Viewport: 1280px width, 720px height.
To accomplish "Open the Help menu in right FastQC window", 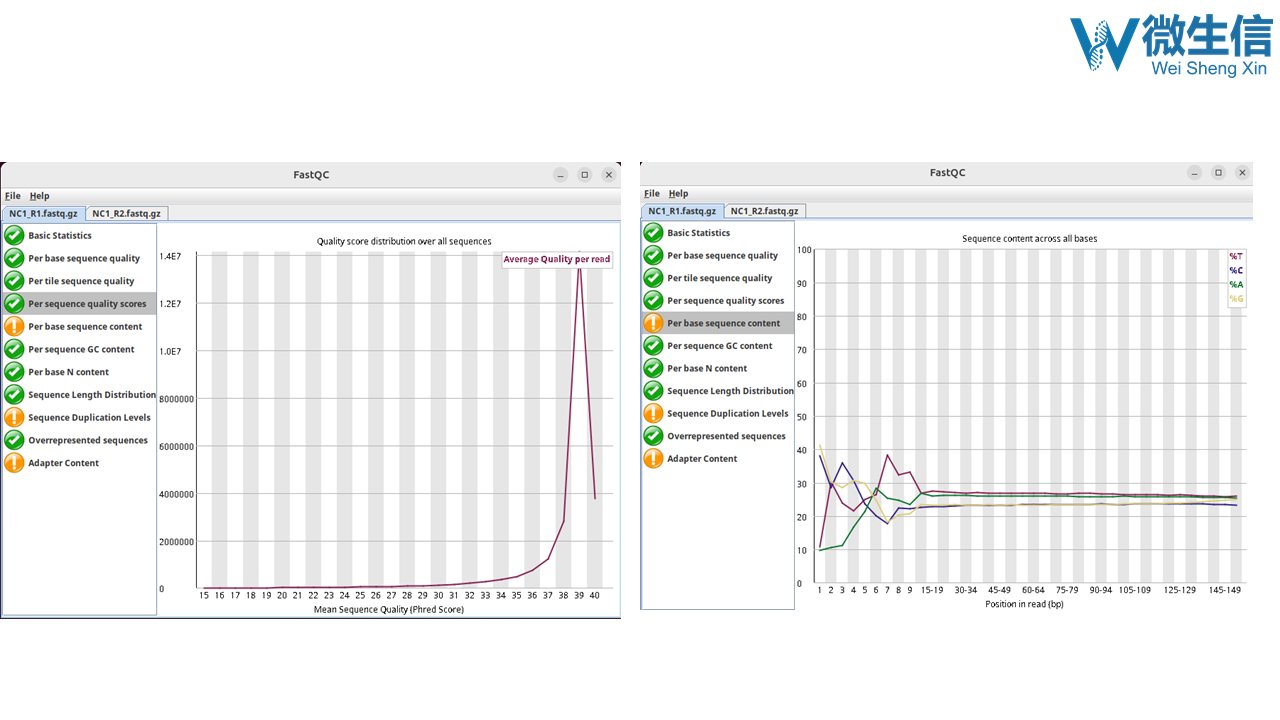I will 678,193.
